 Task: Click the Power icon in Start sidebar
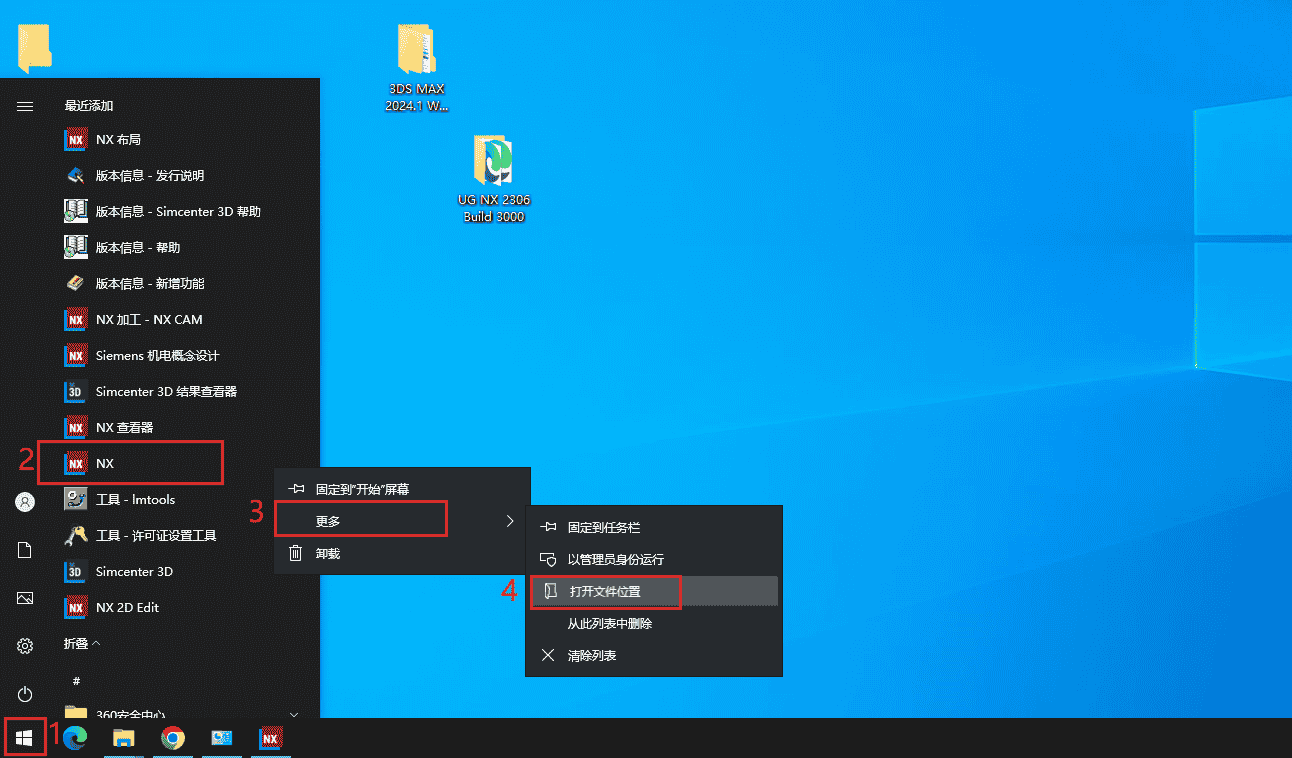tap(25, 694)
